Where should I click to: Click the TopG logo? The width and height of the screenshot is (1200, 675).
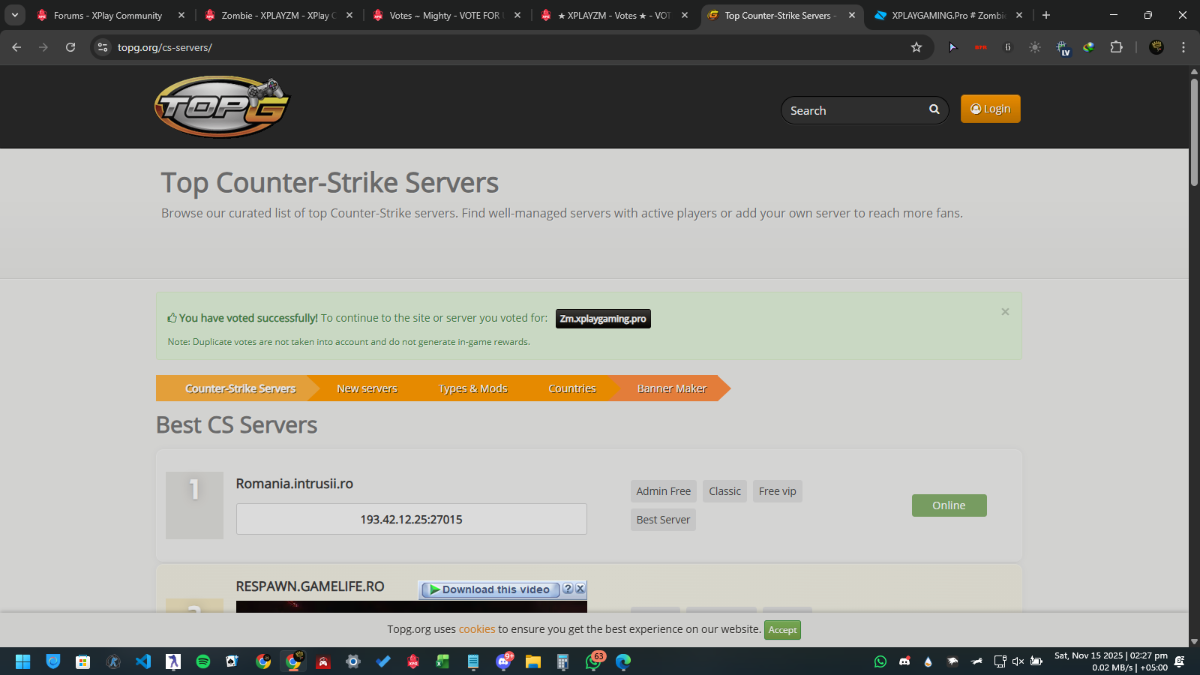point(222,107)
